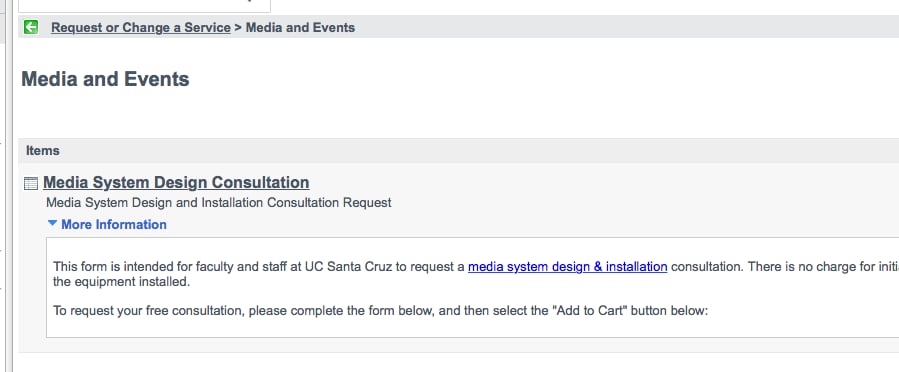The width and height of the screenshot is (899, 372).
Task: Click the green back arrow icon
Action: (31, 27)
